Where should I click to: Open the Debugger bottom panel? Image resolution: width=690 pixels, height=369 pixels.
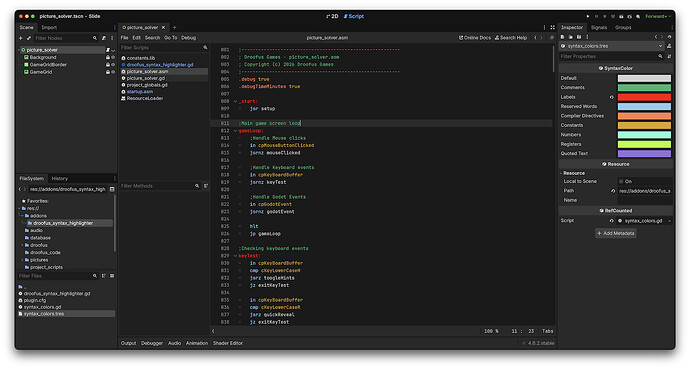pyautogui.click(x=152, y=343)
